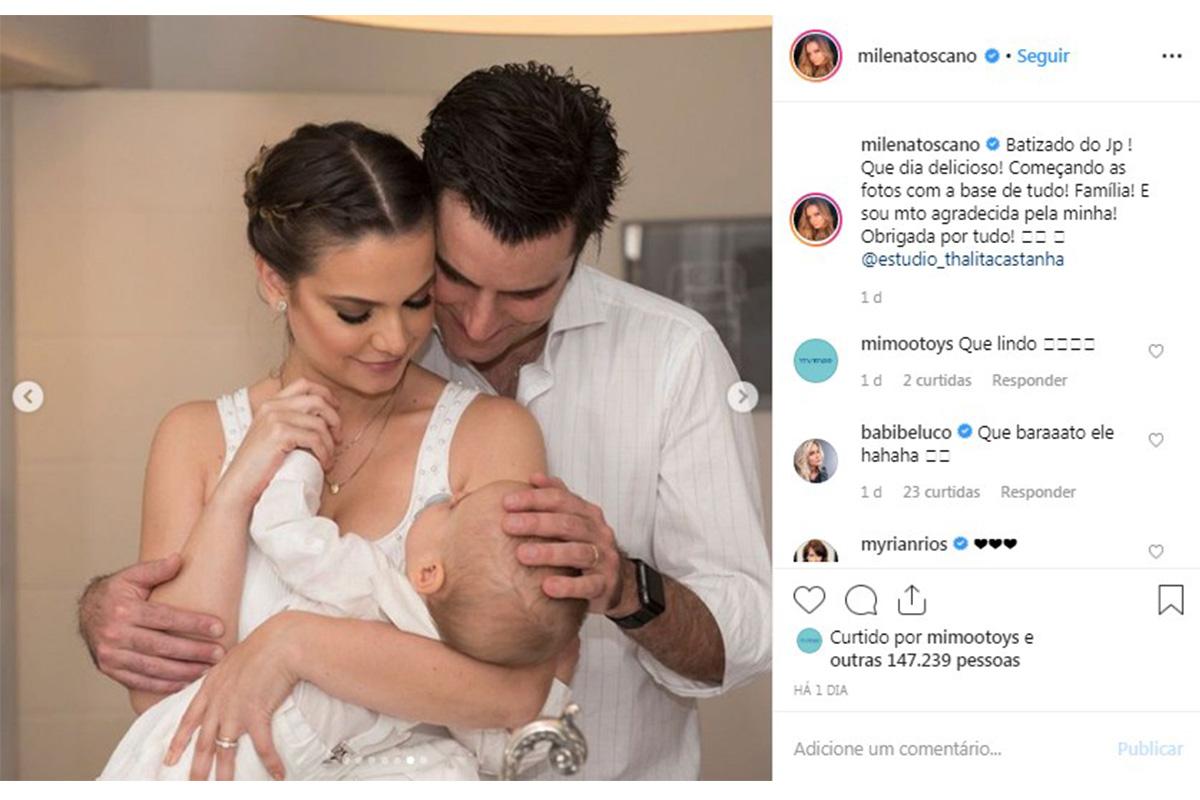Click the Seguir follow link
The height and width of the screenshot is (800, 1200).
1043,56
